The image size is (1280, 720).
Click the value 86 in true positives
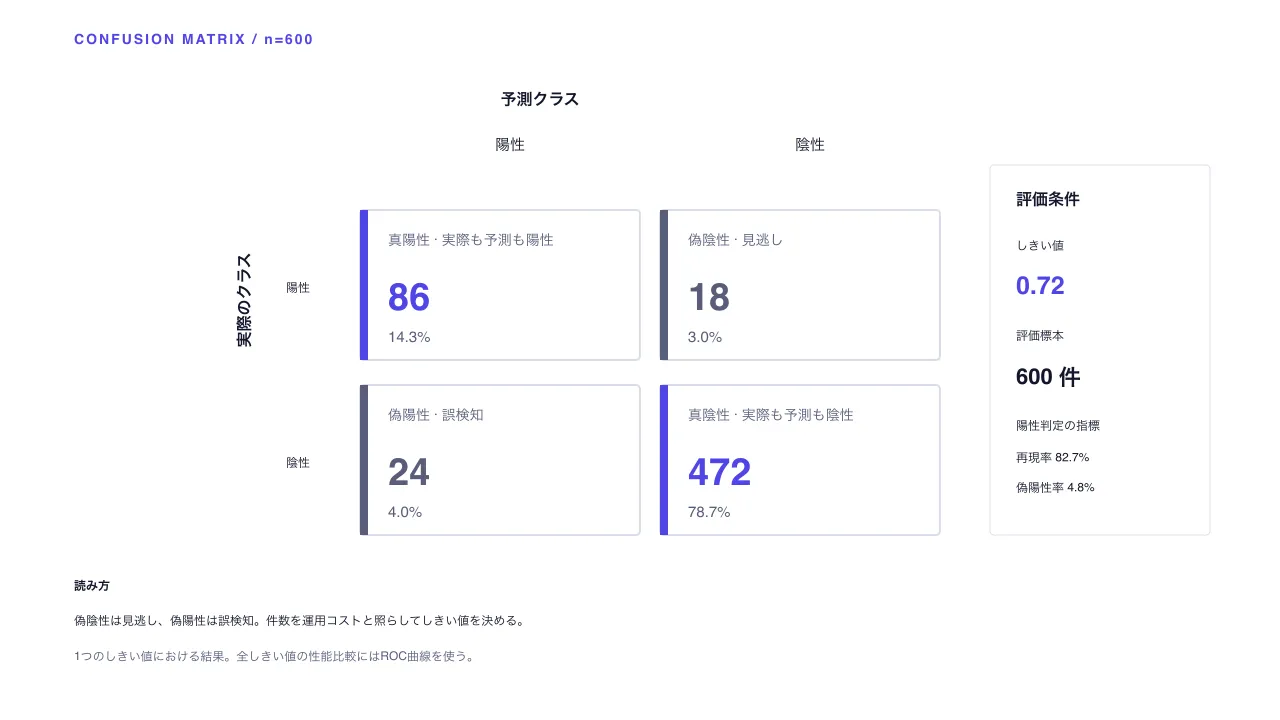[409, 298]
